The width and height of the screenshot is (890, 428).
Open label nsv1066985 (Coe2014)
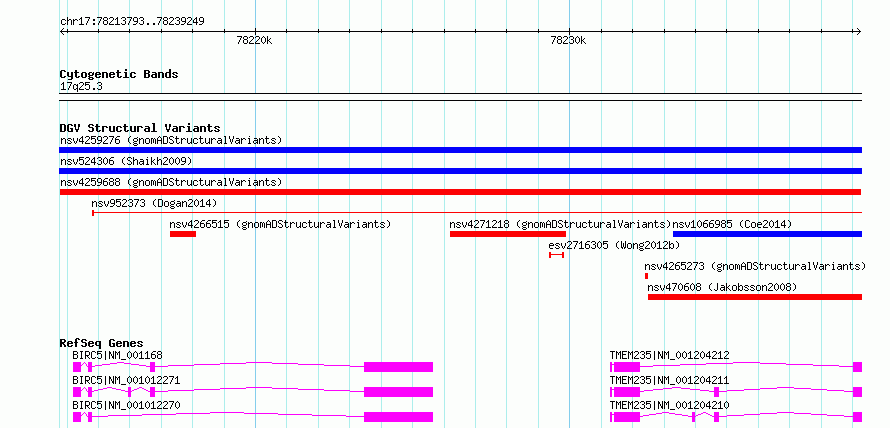[x=732, y=224]
